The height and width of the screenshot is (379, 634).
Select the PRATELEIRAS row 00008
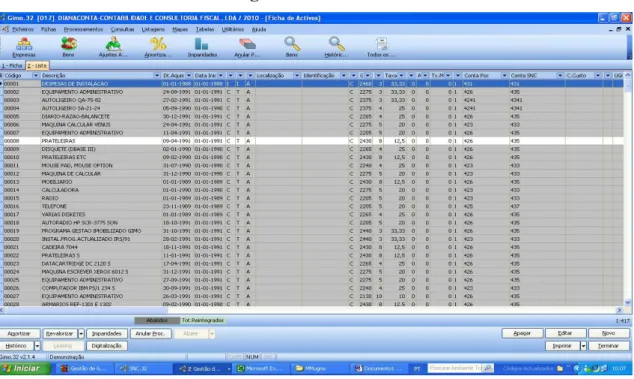tap(312, 141)
